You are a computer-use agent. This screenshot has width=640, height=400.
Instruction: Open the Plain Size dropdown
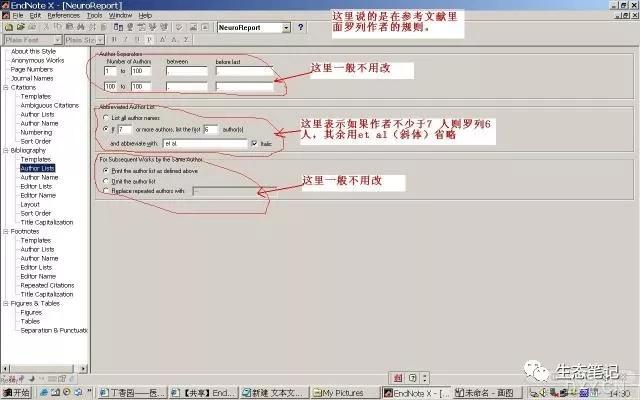[x=100, y=40]
